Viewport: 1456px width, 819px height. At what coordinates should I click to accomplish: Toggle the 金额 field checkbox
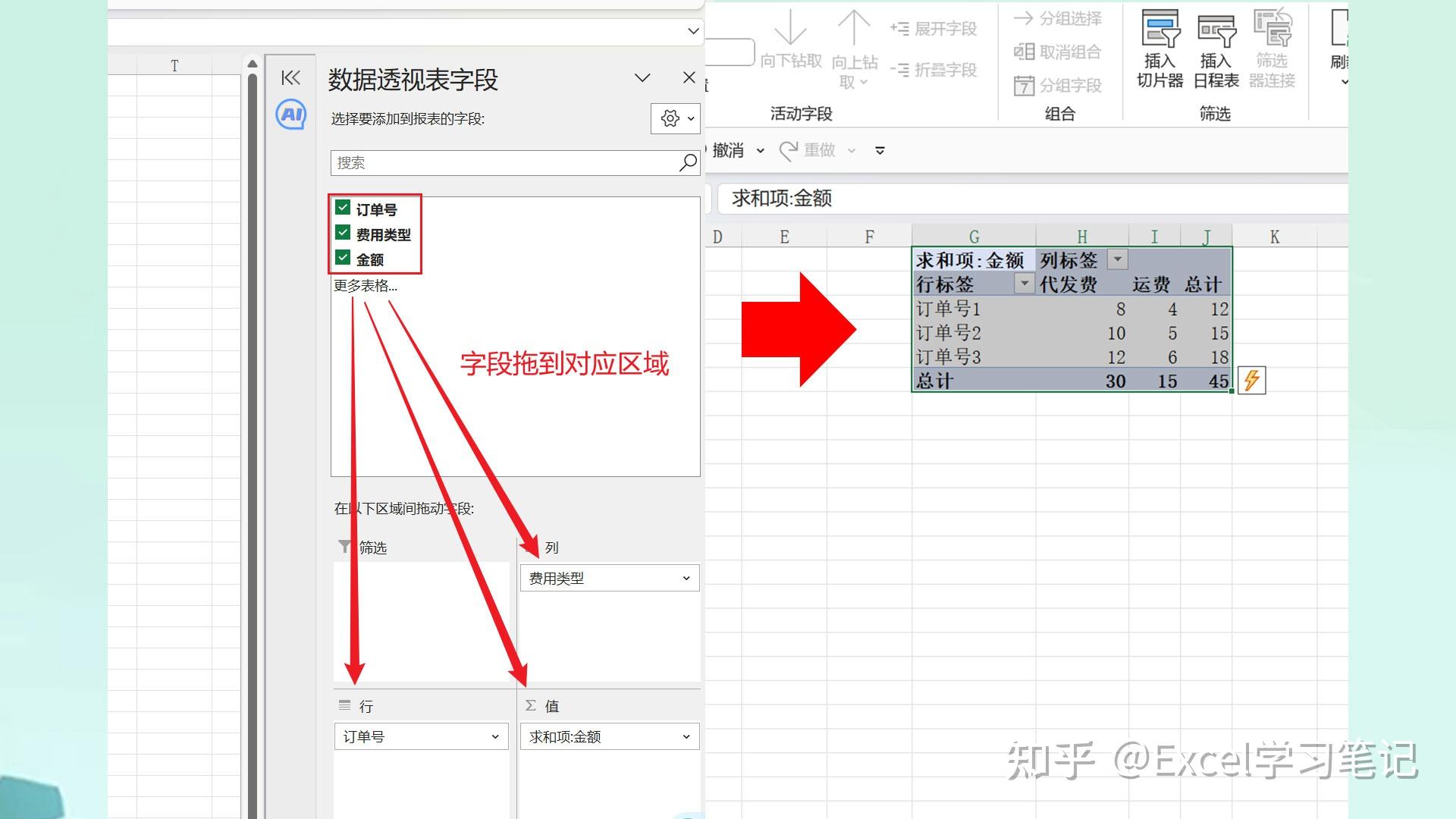342,258
